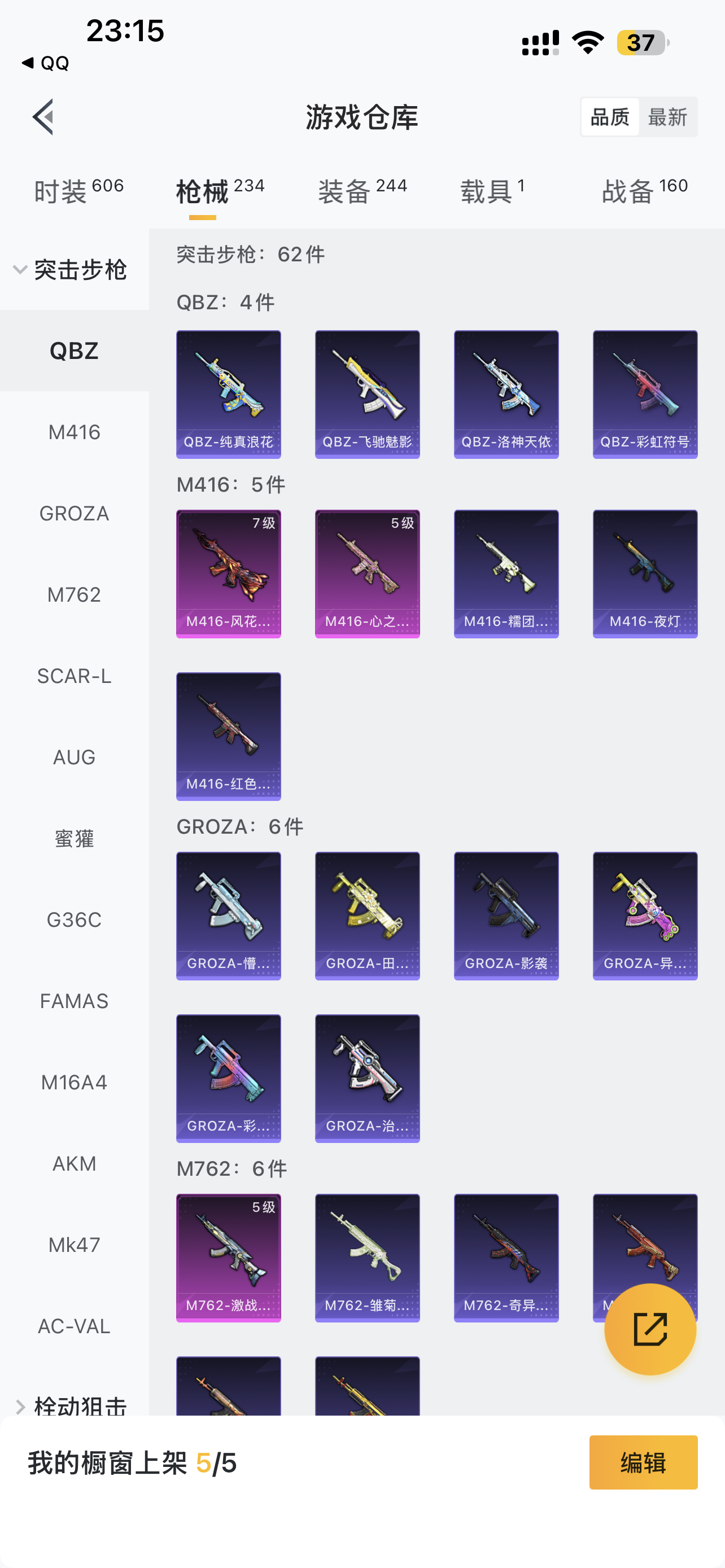Image resolution: width=725 pixels, height=1568 pixels.
Task: Select M416 in the sidebar
Action: (x=75, y=432)
